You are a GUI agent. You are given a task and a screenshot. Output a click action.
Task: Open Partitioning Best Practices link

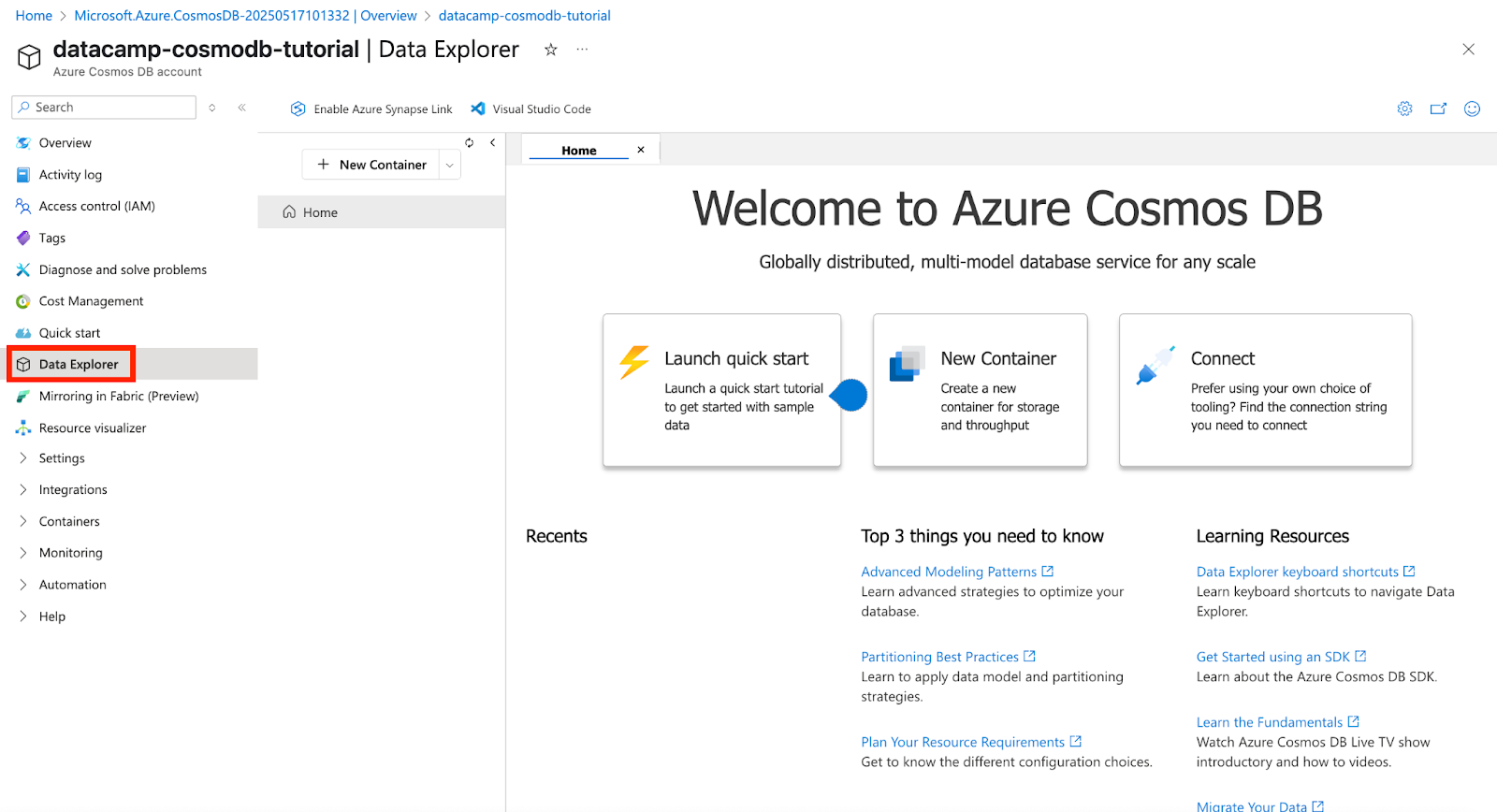(x=948, y=657)
